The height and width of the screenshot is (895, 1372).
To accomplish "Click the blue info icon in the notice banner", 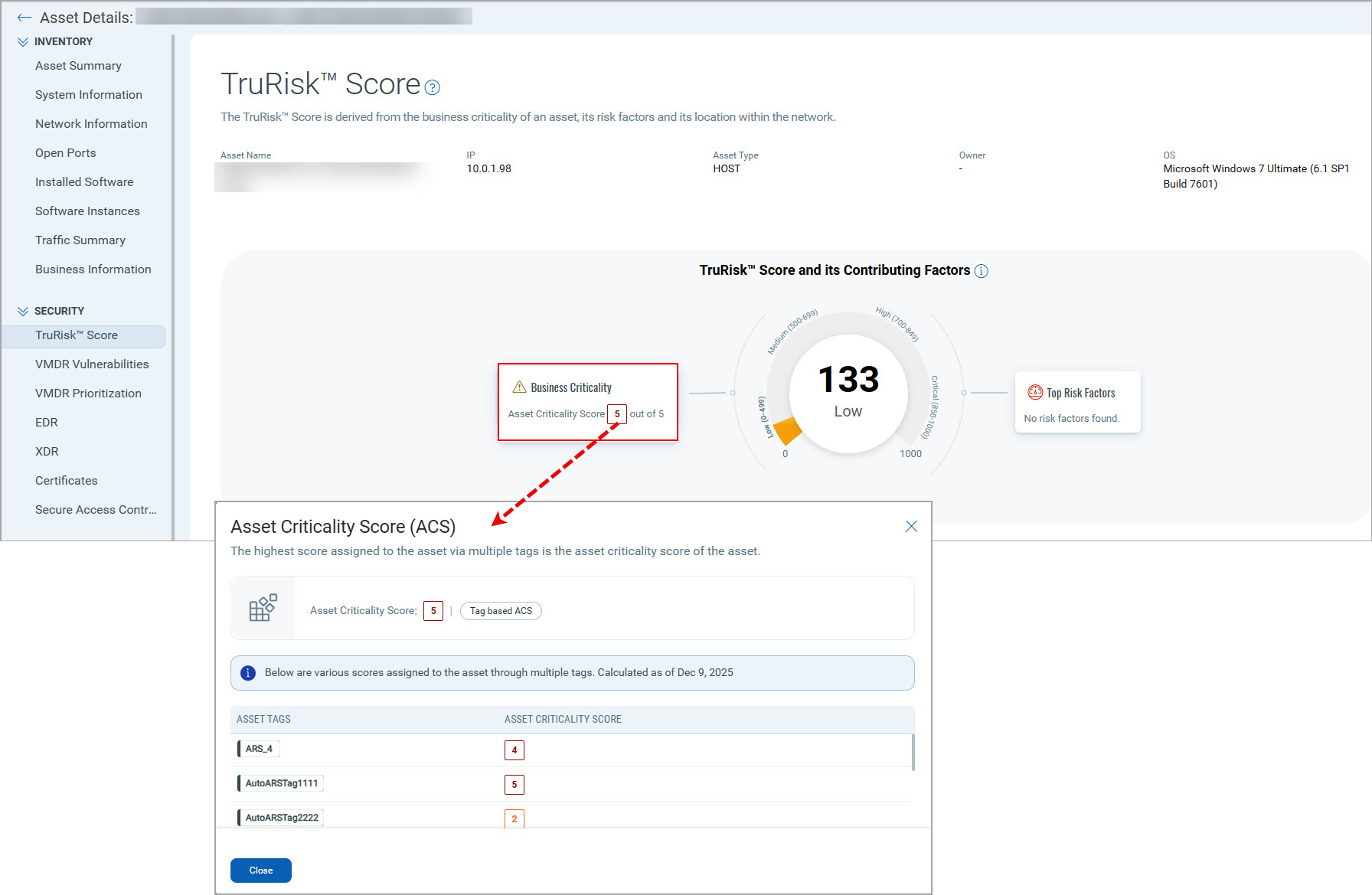I will (248, 673).
